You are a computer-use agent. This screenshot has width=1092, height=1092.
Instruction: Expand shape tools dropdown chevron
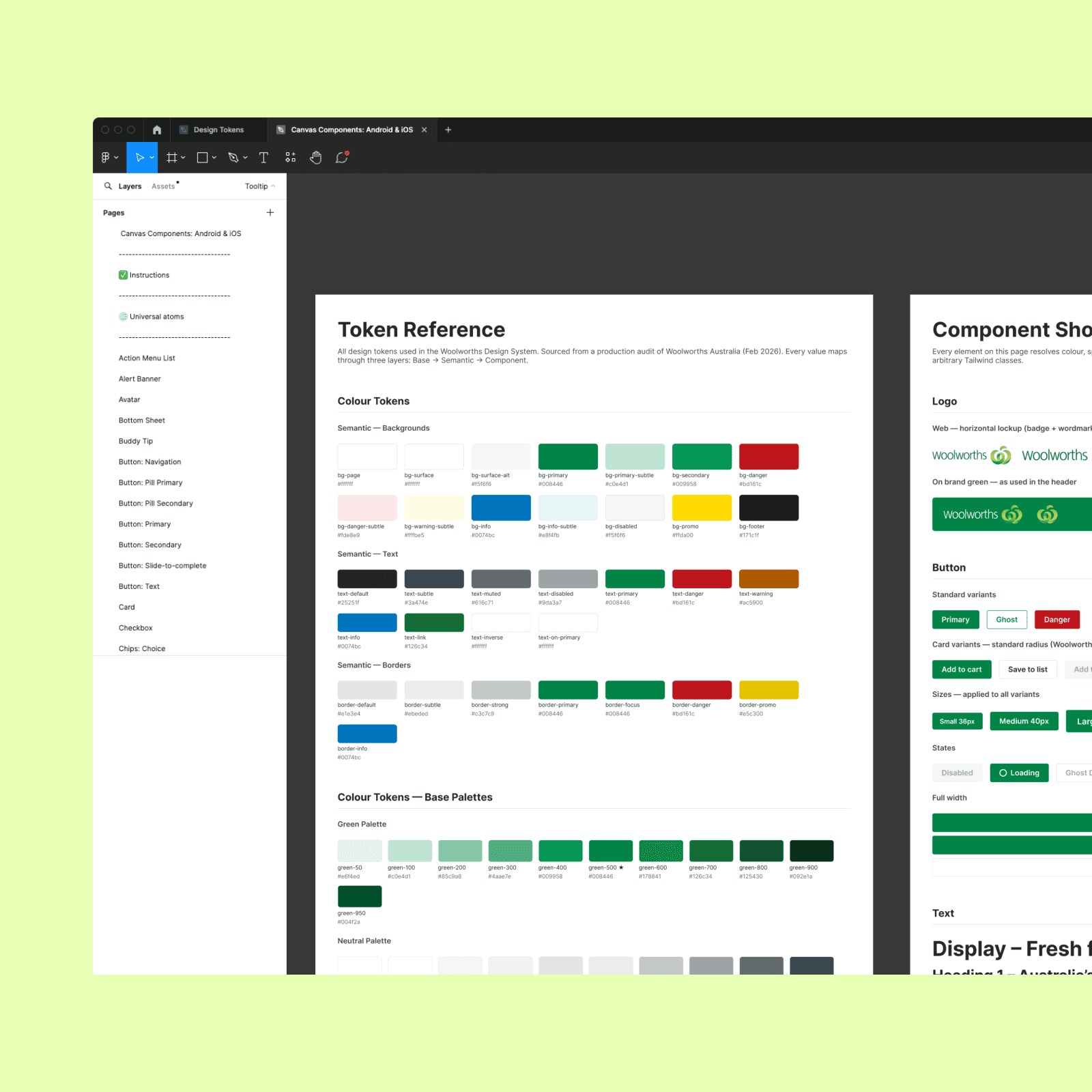click(214, 158)
